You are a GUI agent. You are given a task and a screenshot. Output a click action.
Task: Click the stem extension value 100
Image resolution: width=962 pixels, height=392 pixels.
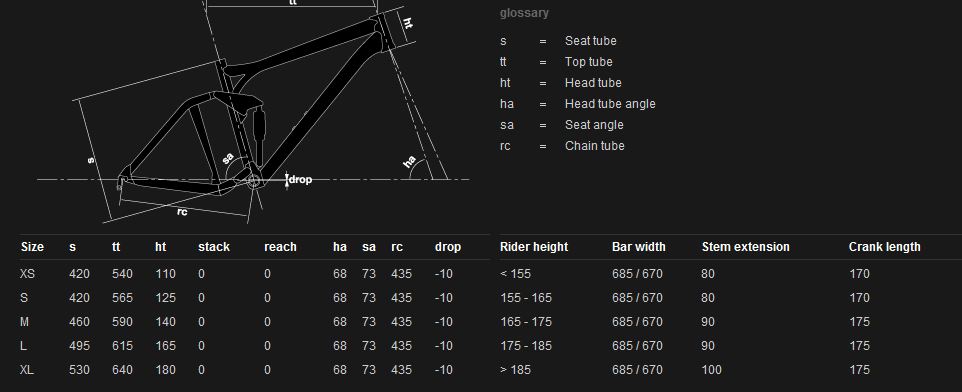pos(711,370)
